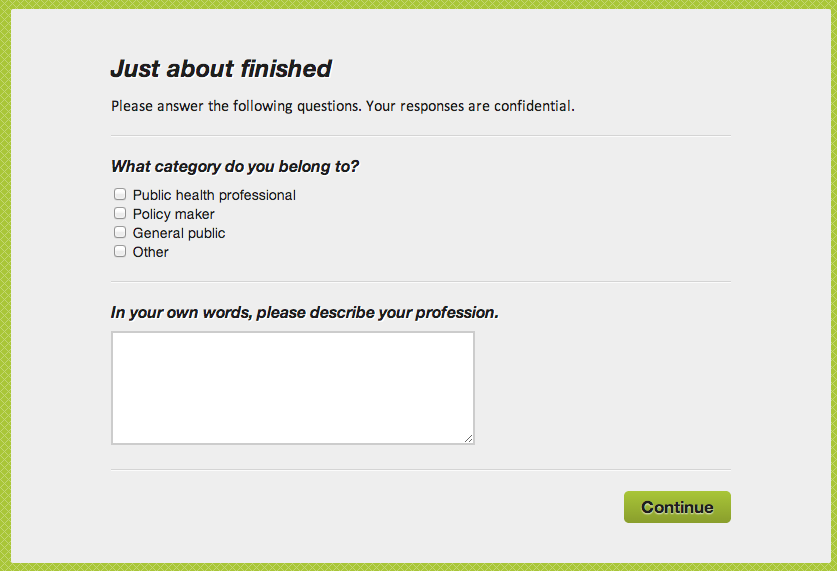Click the confidential responses notice sentence
Image resolution: width=837 pixels, height=571 pixels.
click(x=342, y=105)
